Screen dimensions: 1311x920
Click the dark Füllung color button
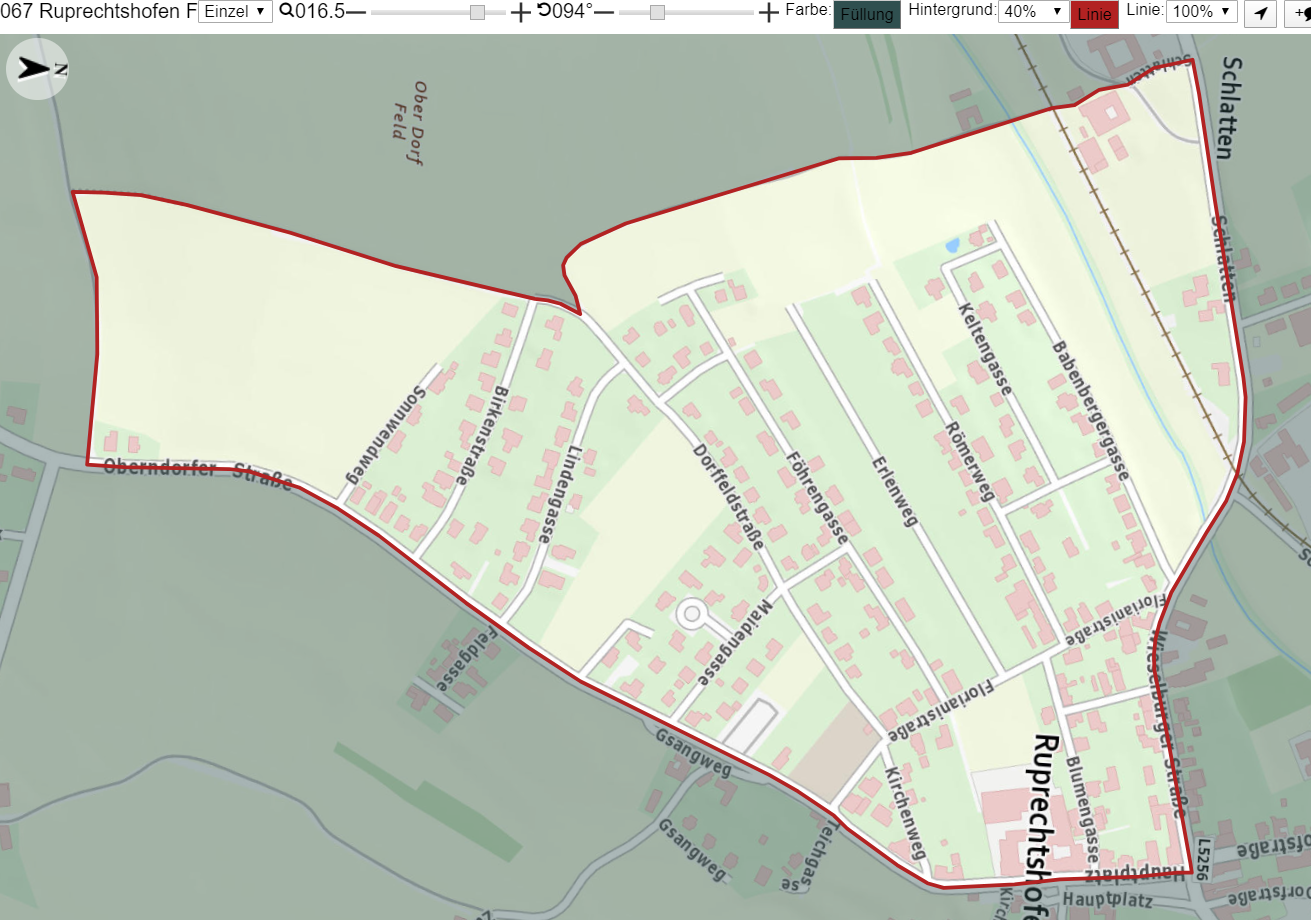867,14
